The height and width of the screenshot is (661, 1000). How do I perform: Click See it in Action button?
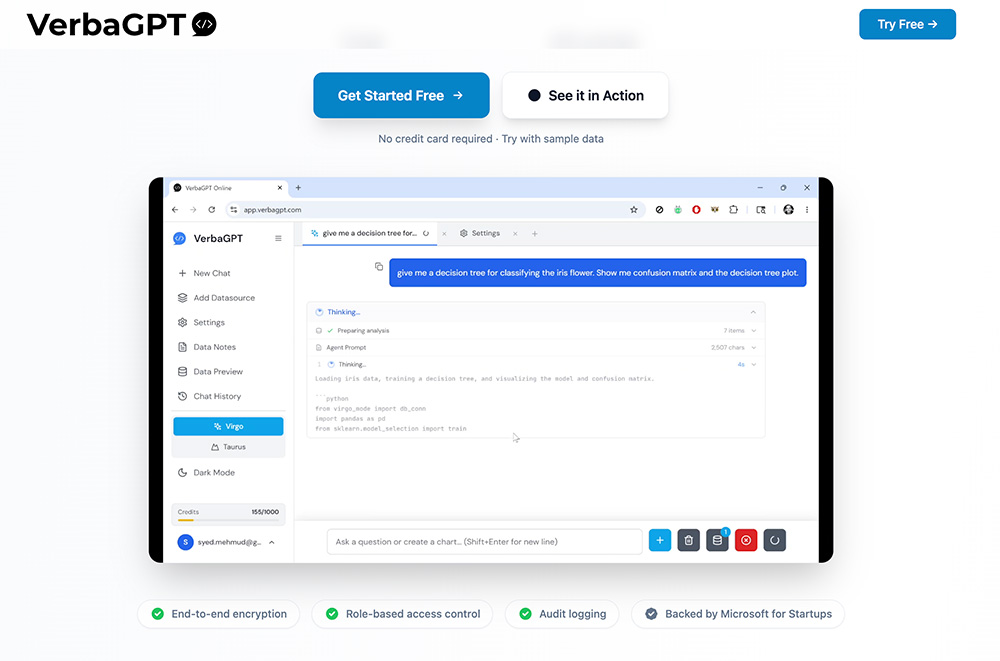tap(585, 95)
